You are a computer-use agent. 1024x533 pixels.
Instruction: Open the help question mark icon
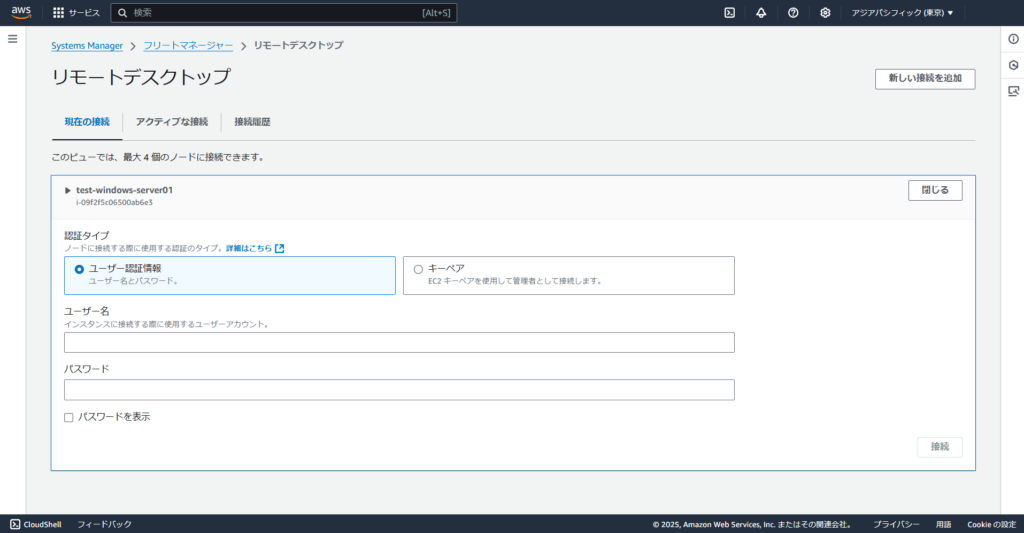point(793,13)
